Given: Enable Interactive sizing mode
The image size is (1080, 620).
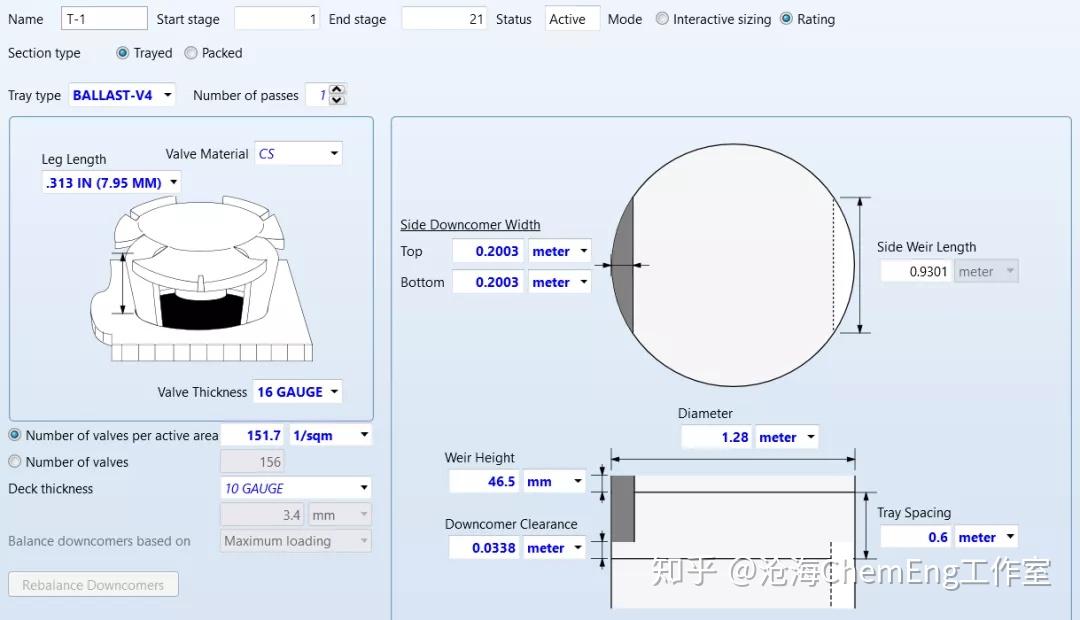Looking at the screenshot, I should [x=660, y=18].
